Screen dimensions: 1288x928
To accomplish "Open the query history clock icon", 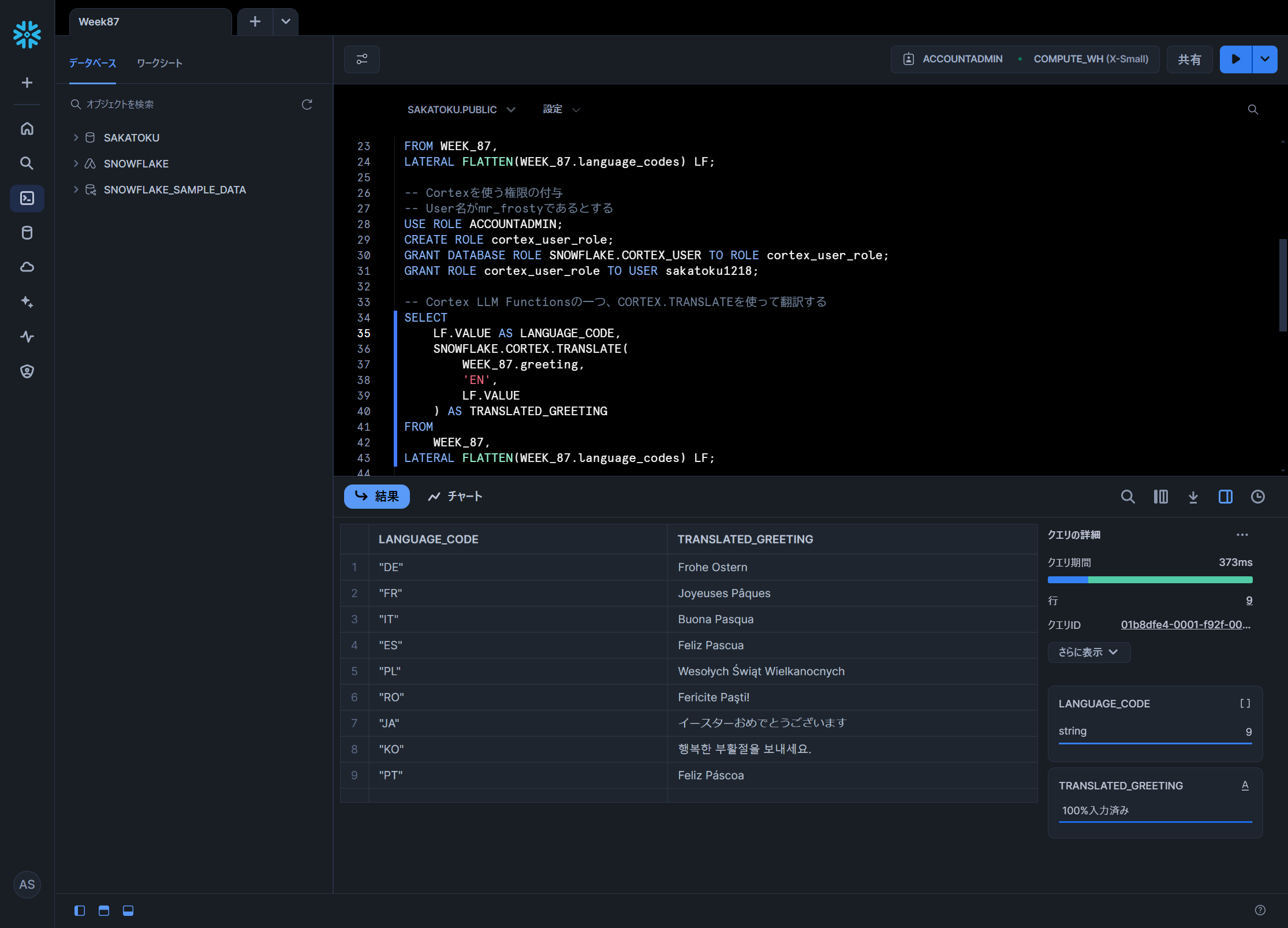I will 1257,497.
